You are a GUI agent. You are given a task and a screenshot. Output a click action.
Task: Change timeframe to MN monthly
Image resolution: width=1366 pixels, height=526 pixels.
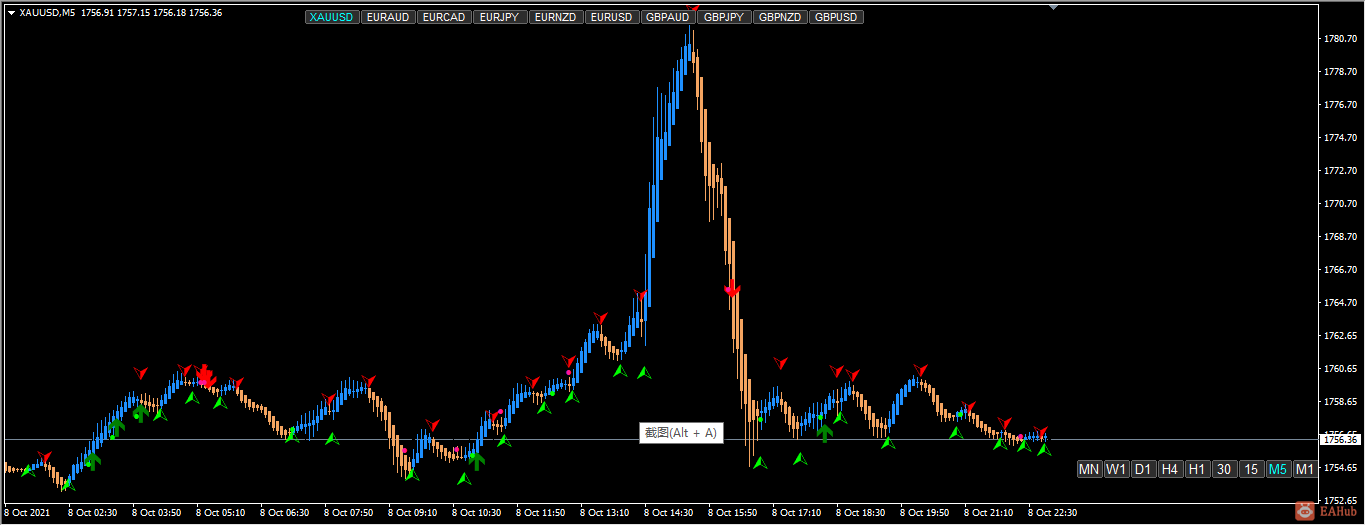click(1089, 469)
